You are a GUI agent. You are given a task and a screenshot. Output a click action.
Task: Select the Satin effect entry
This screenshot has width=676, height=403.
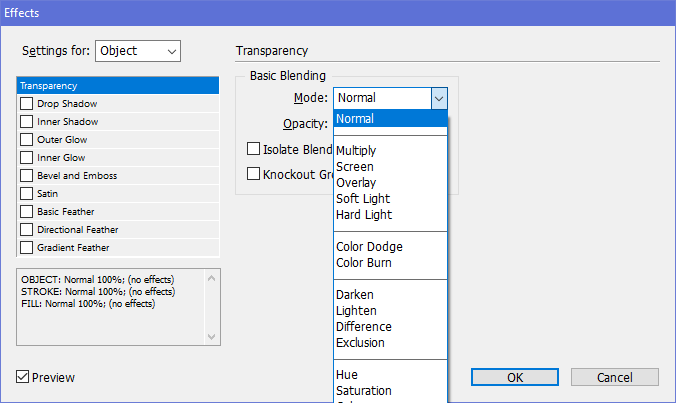[x=48, y=194]
